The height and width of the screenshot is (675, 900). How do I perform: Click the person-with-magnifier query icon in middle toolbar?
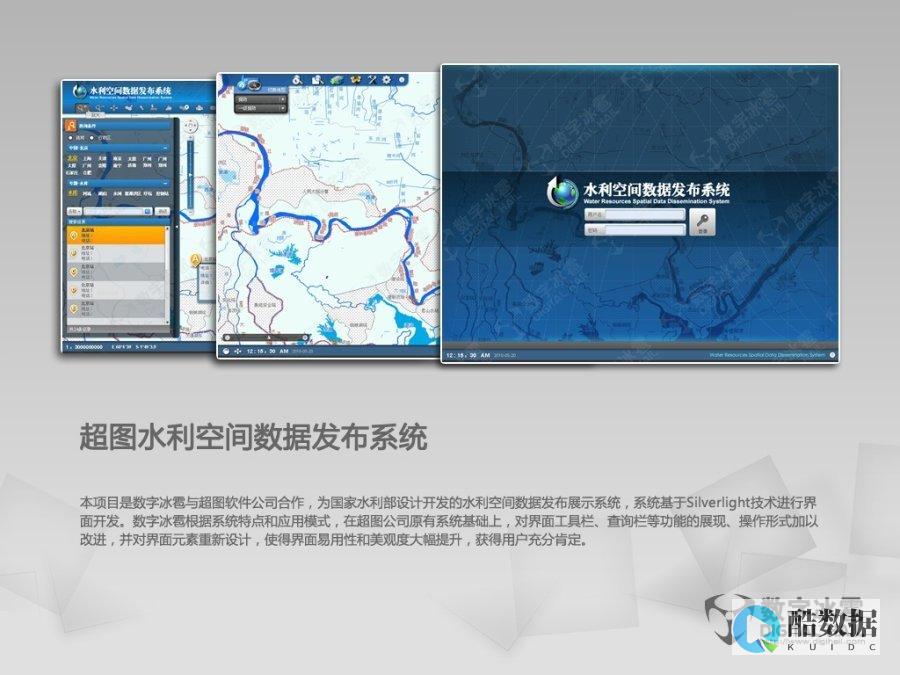297,80
